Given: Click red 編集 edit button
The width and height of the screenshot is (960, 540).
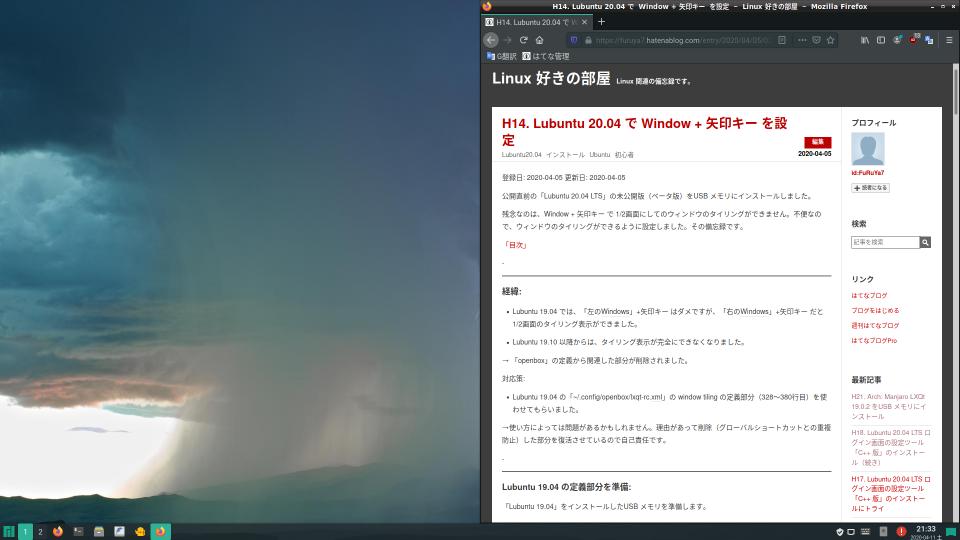Looking at the screenshot, I should pyautogui.click(x=817, y=142).
